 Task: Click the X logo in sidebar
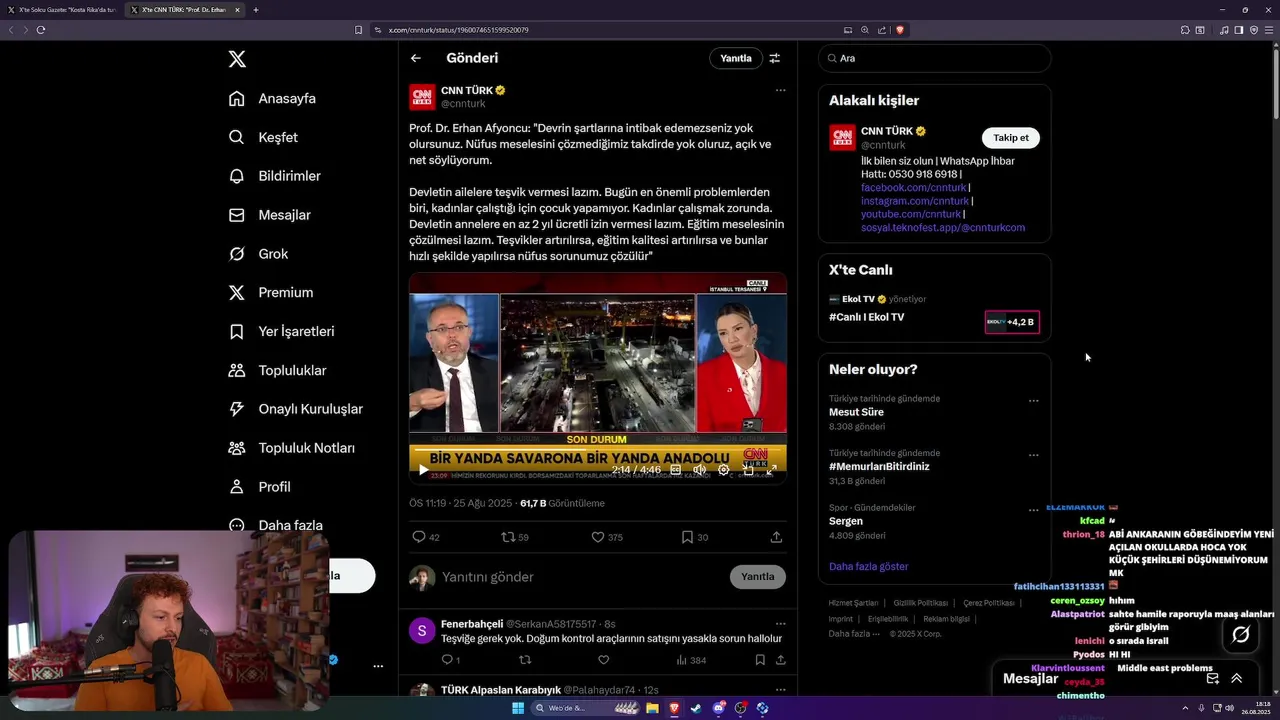click(x=237, y=59)
